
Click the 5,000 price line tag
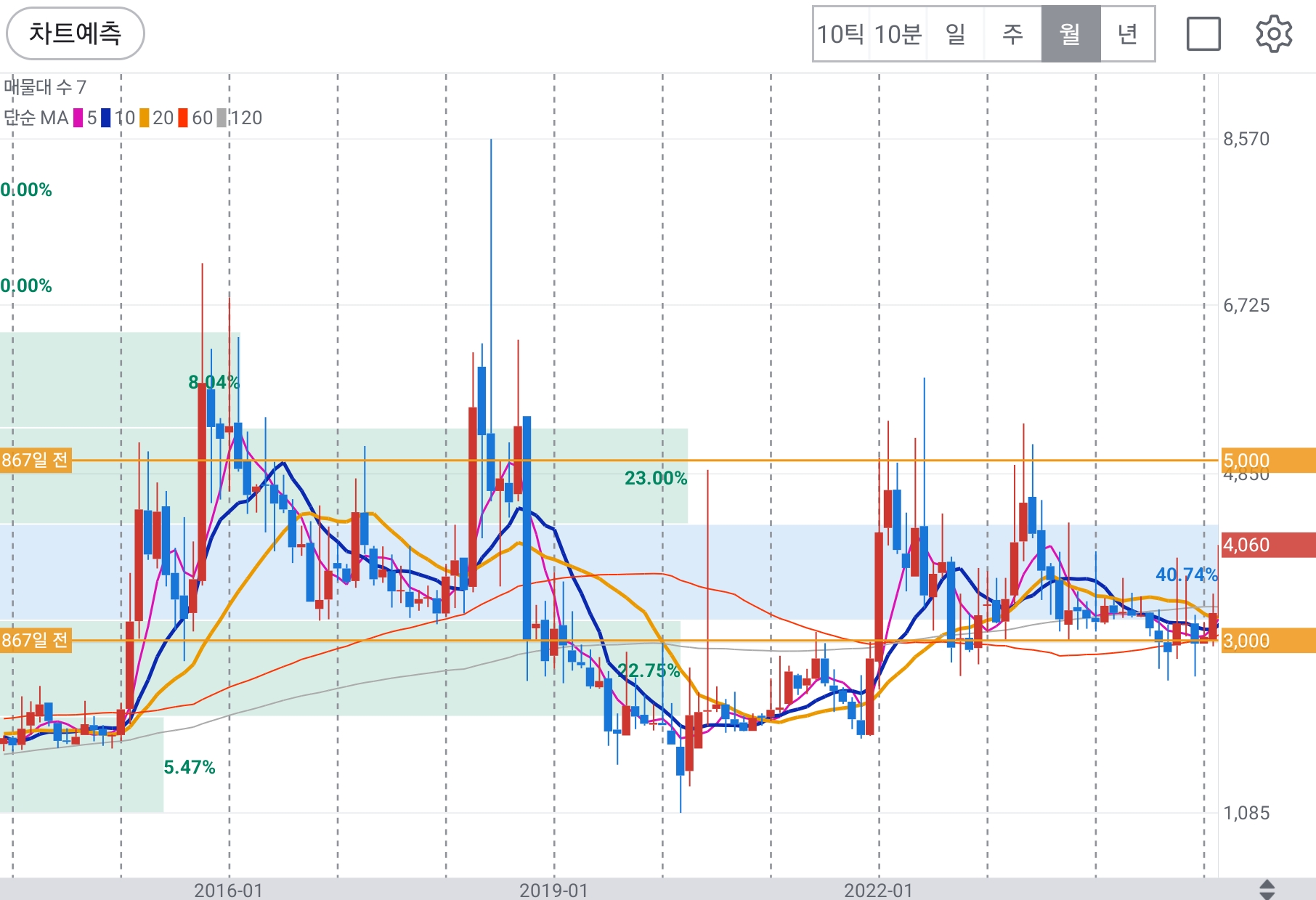[x=1268, y=461]
